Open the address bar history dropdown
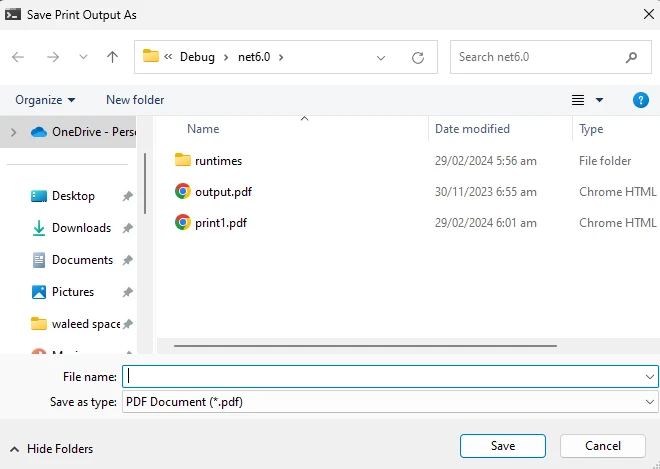Screen dimensions: 660x469 (381, 57)
